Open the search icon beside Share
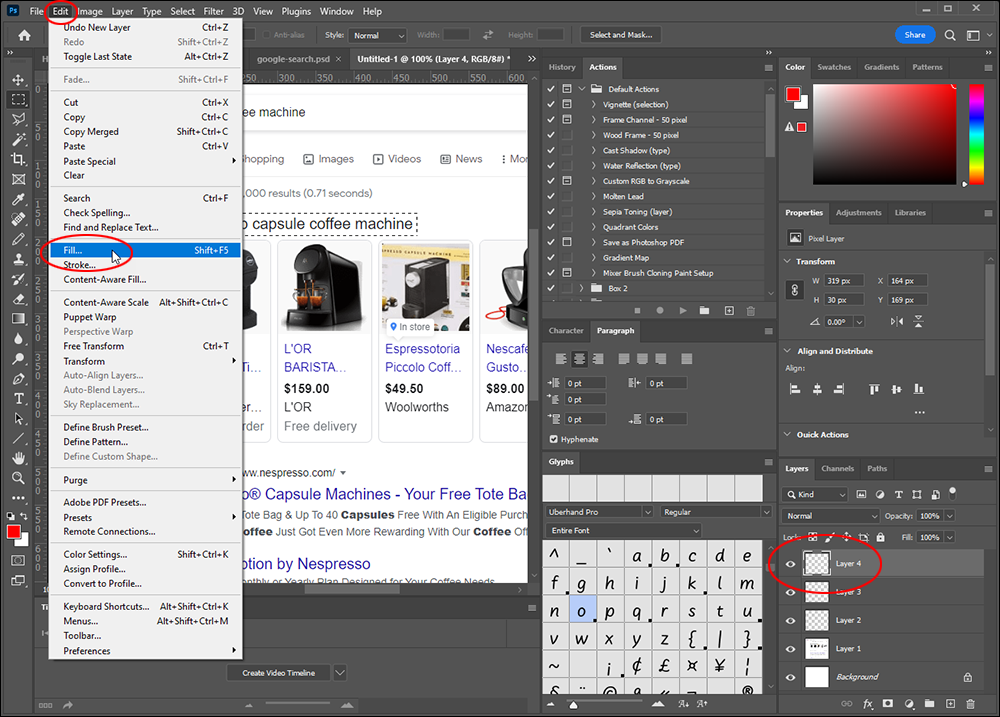1000x717 pixels. [x=950, y=35]
